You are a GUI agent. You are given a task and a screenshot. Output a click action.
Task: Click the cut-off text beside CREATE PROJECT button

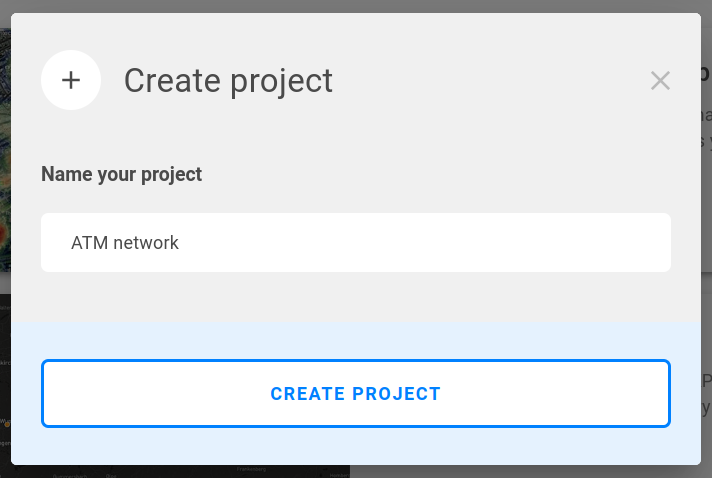coord(706,394)
